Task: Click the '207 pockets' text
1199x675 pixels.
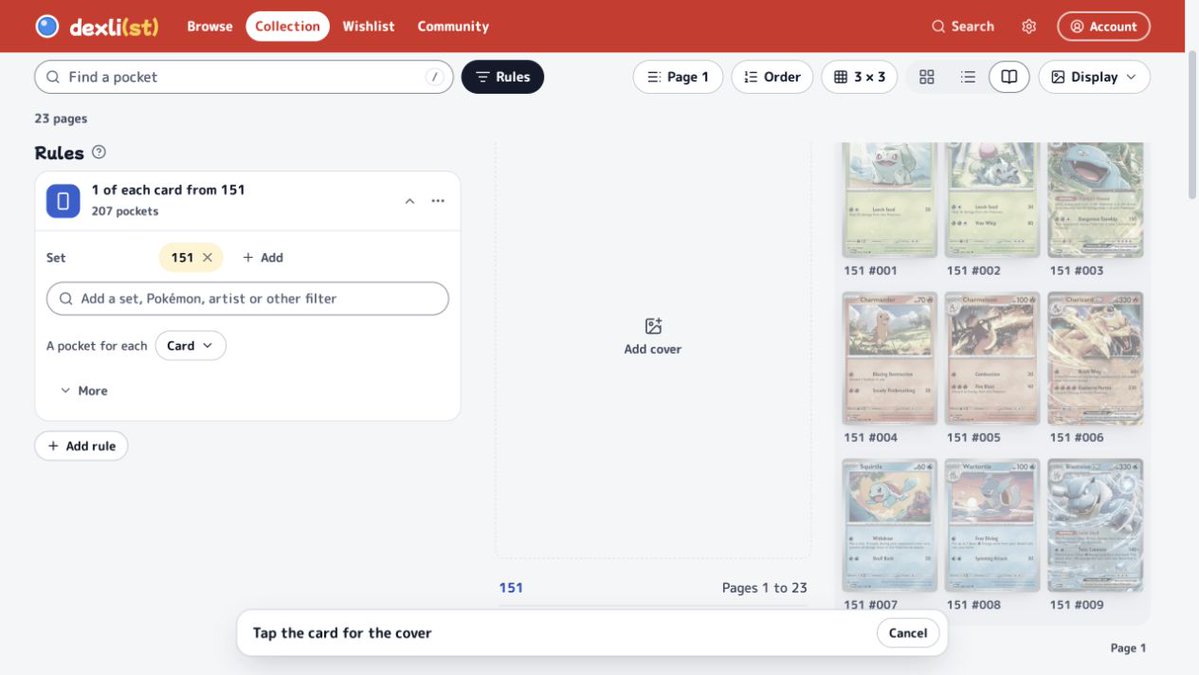Action: click(x=125, y=211)
